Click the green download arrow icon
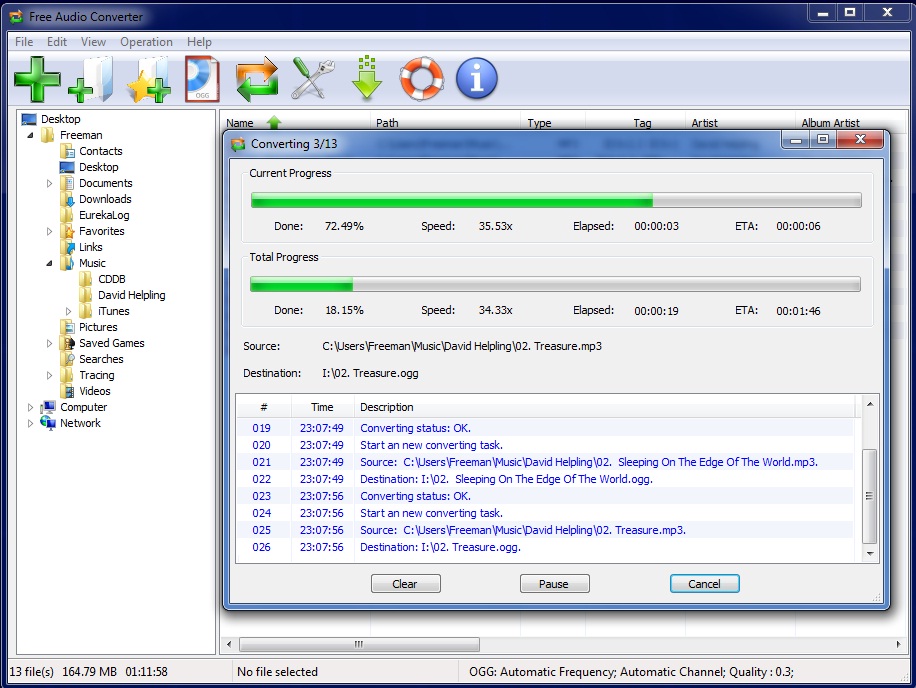The image size is (916, 688). 367,79
